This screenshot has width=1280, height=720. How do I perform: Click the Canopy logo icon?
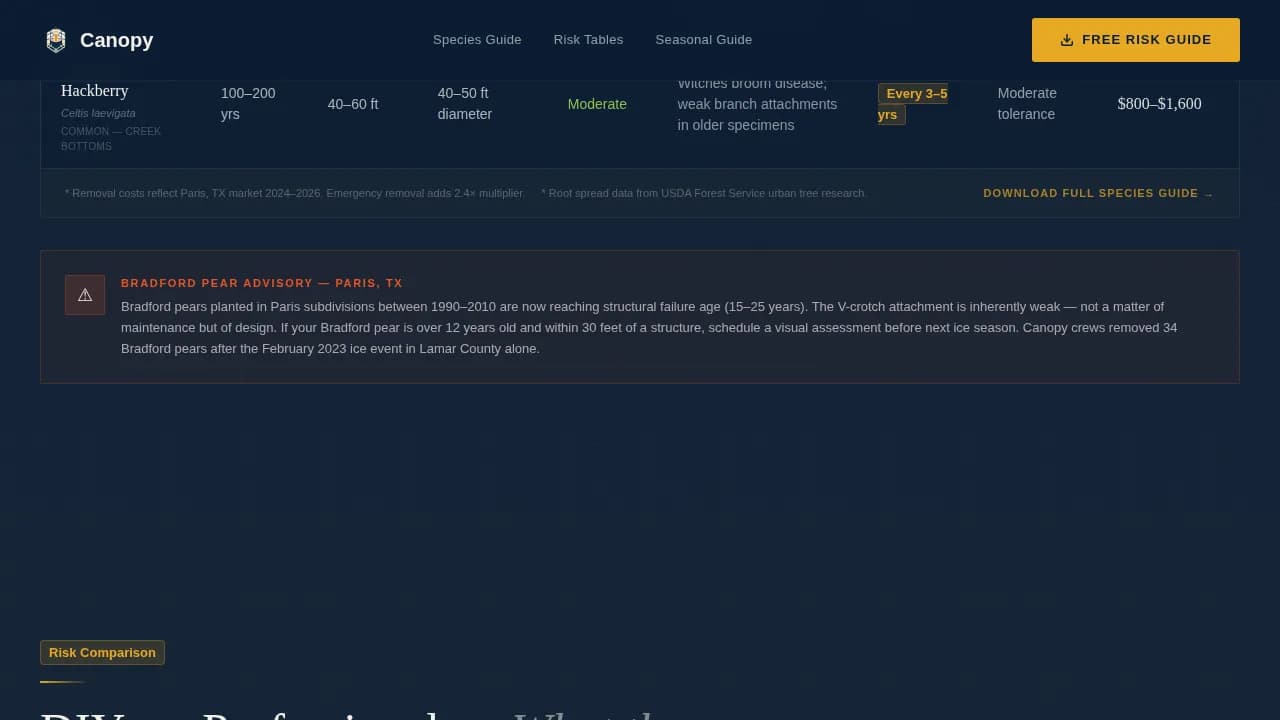(56, 40)
